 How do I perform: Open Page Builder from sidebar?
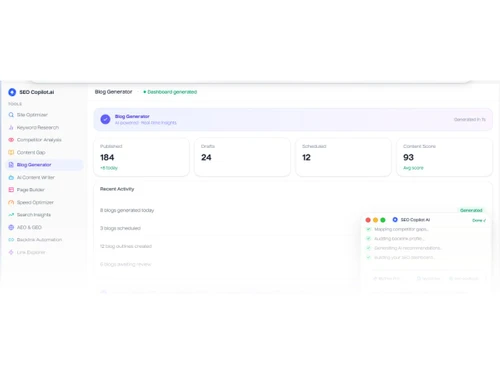[45, 190]
